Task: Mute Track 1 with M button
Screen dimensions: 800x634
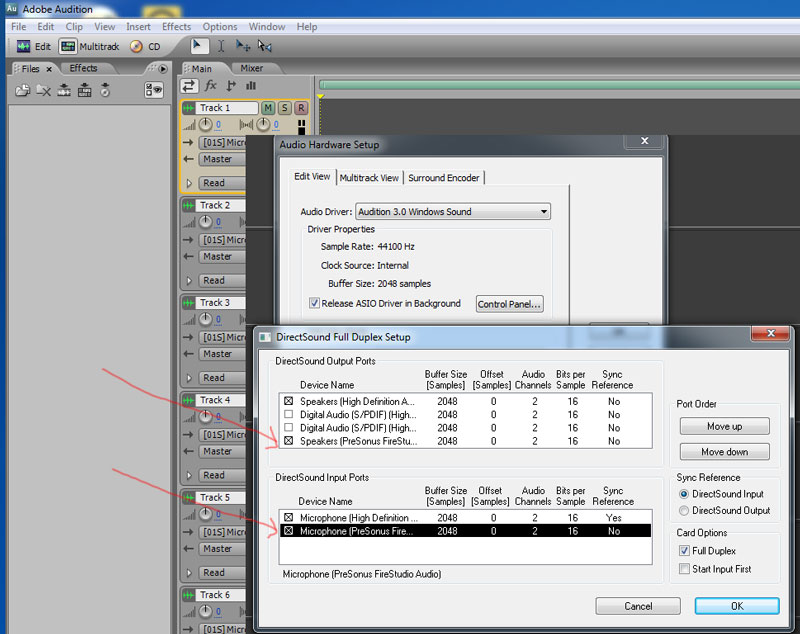Action: click(267, 108)
